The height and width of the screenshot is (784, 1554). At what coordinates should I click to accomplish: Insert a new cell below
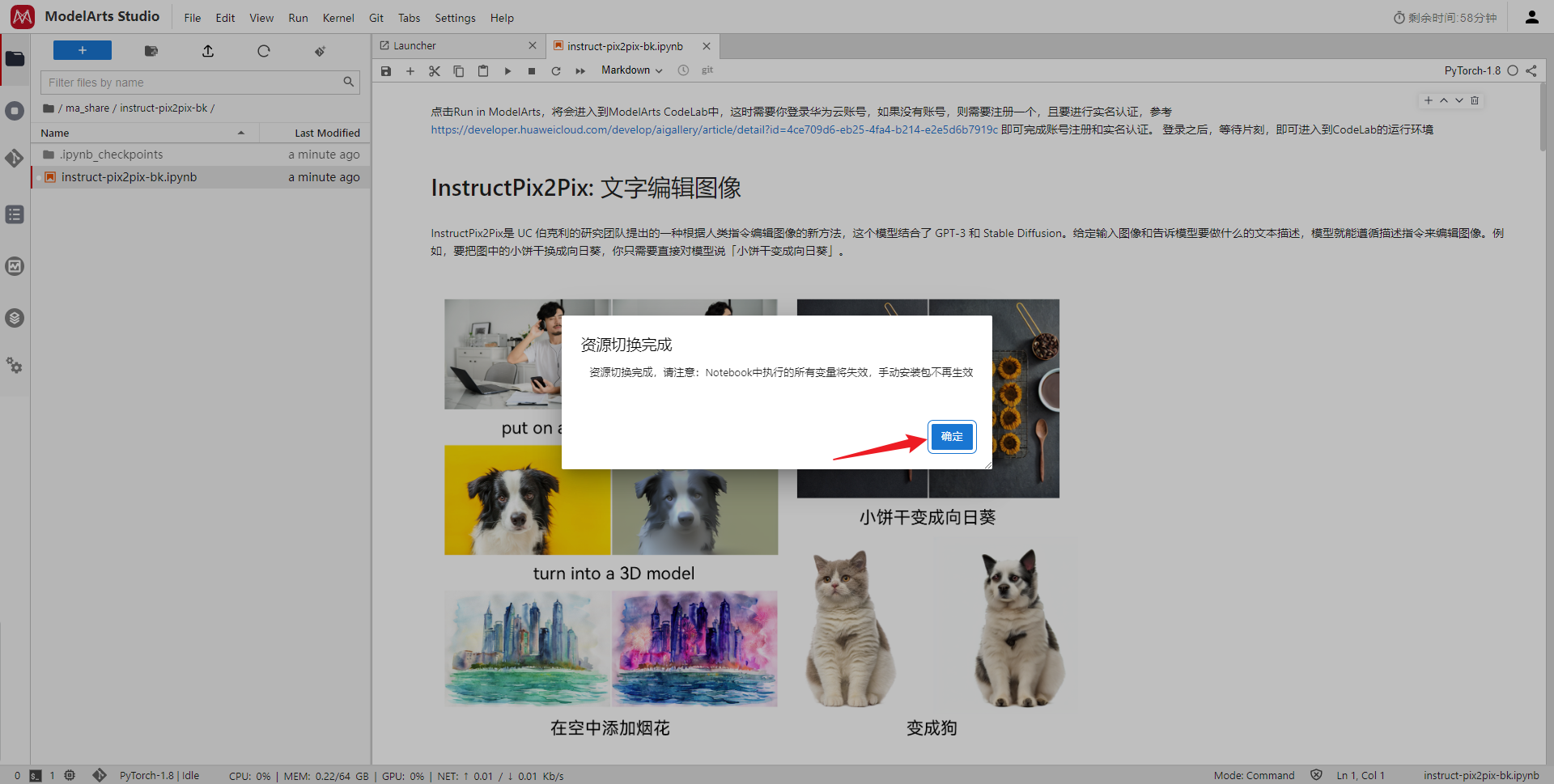point(410,70)
